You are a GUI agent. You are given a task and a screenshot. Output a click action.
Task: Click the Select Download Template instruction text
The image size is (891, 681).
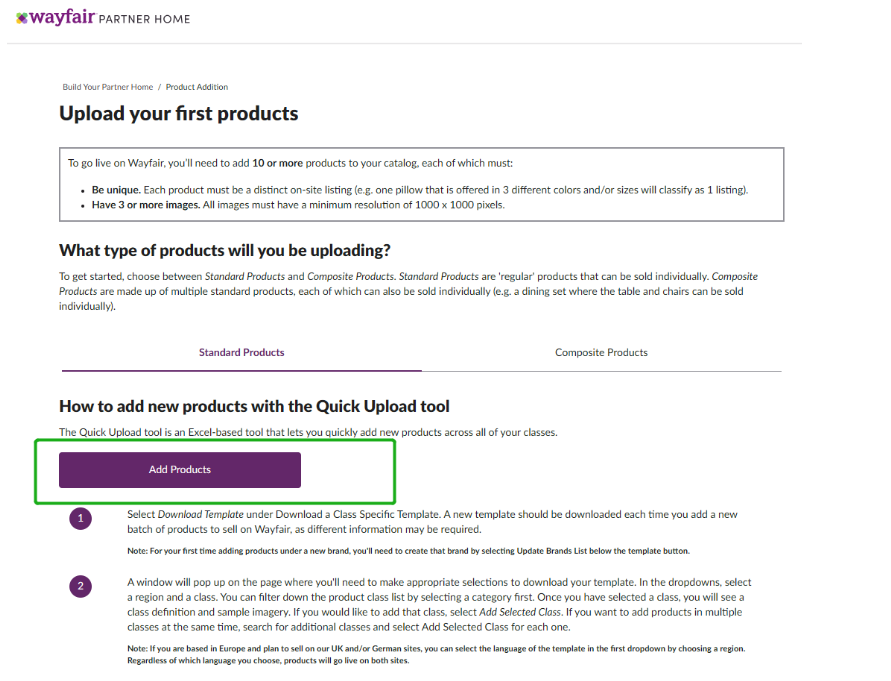[x=432, y=521]
